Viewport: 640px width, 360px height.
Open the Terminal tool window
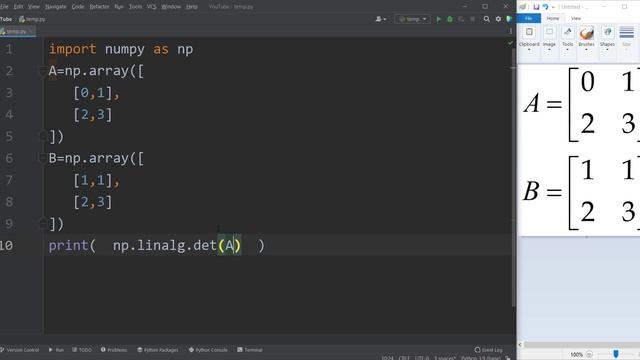250,350
